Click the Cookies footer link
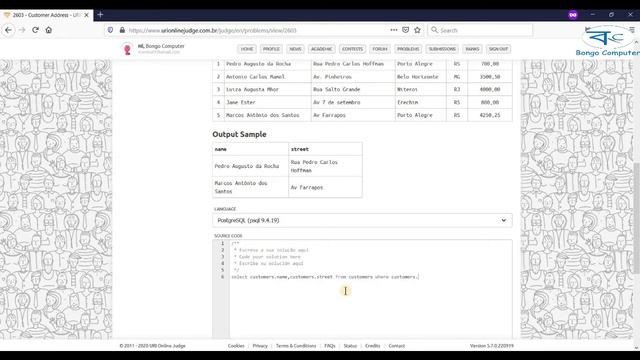The width and height of the screenshot is (640, 360). [236, 346]
